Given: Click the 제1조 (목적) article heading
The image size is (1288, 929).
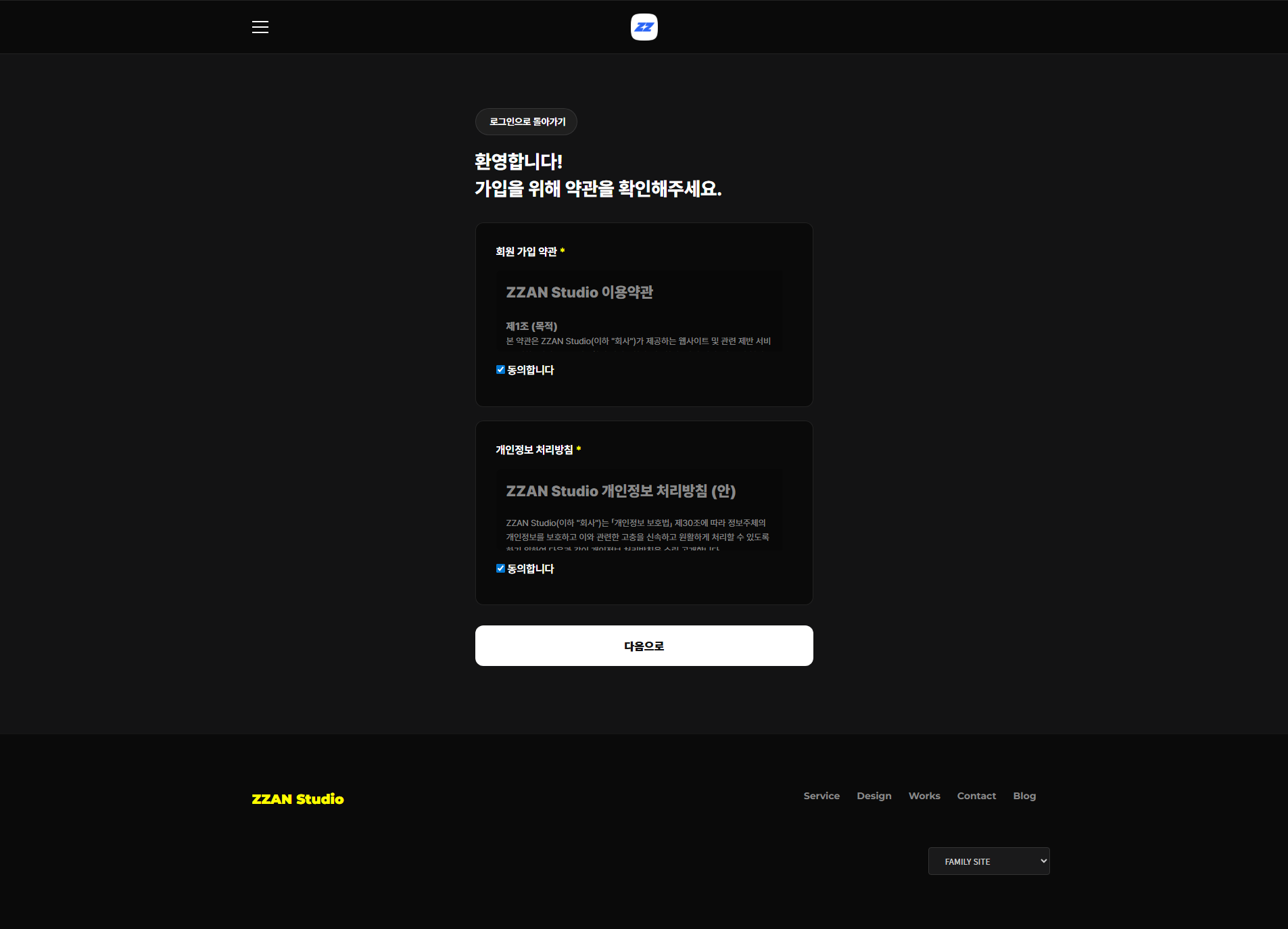Looking at the screenshot, I should [x=531, y=326].
